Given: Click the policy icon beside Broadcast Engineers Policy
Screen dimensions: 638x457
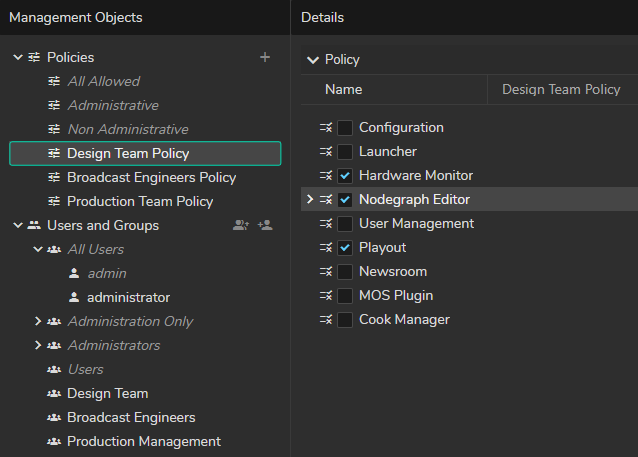Looking at the screenshot, I should click(x=54, y=177).
